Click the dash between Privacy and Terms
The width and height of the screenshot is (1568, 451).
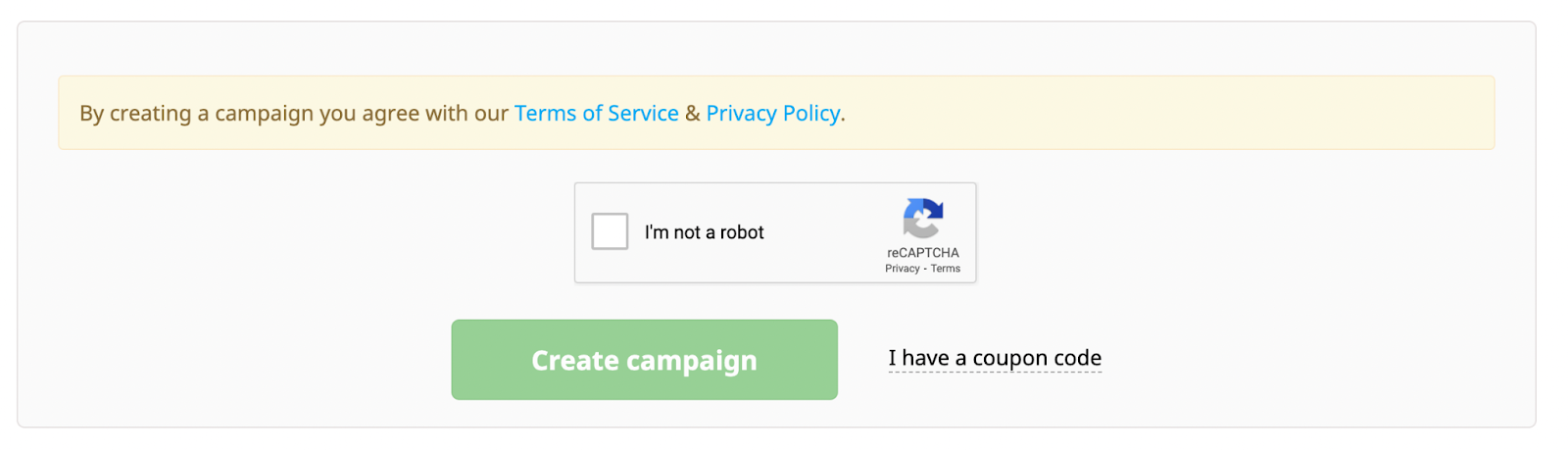point(925,269)
